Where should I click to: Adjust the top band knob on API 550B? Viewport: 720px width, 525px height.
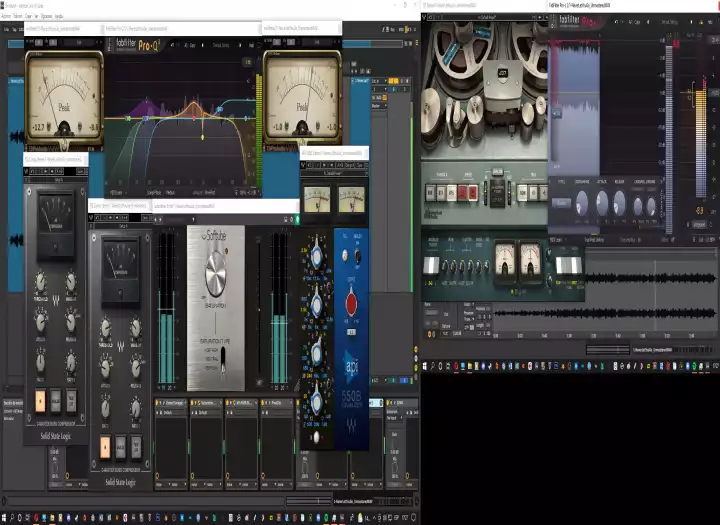coord(316,256)
